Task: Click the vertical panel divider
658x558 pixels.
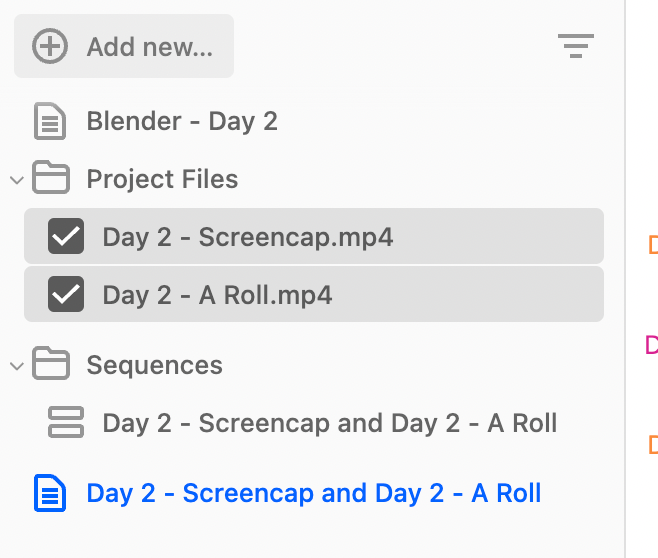Action: pyautogui.click(x=625, y=279)
